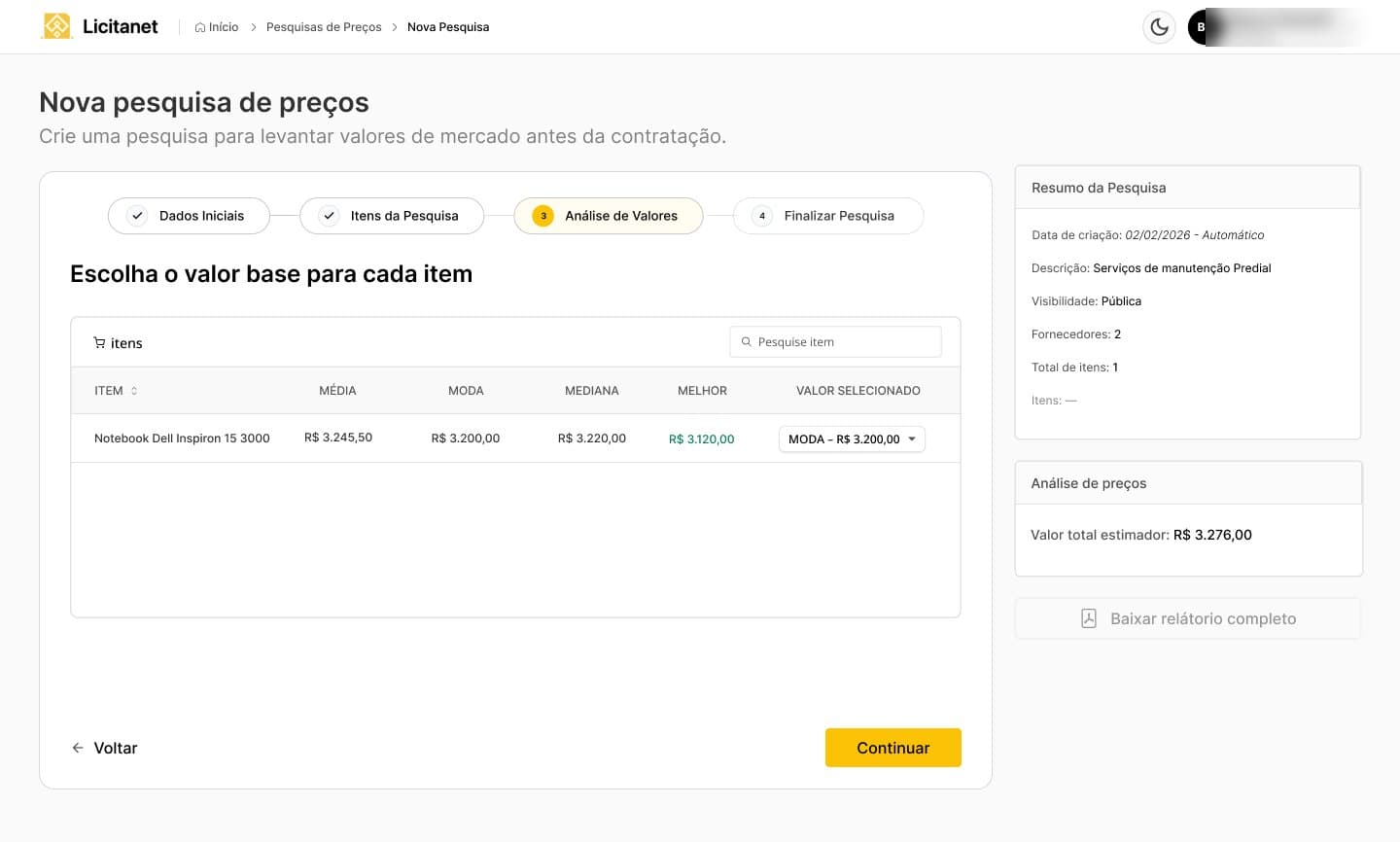Go to the Dados Iniciais step
1400x842 pixels.
189,216
